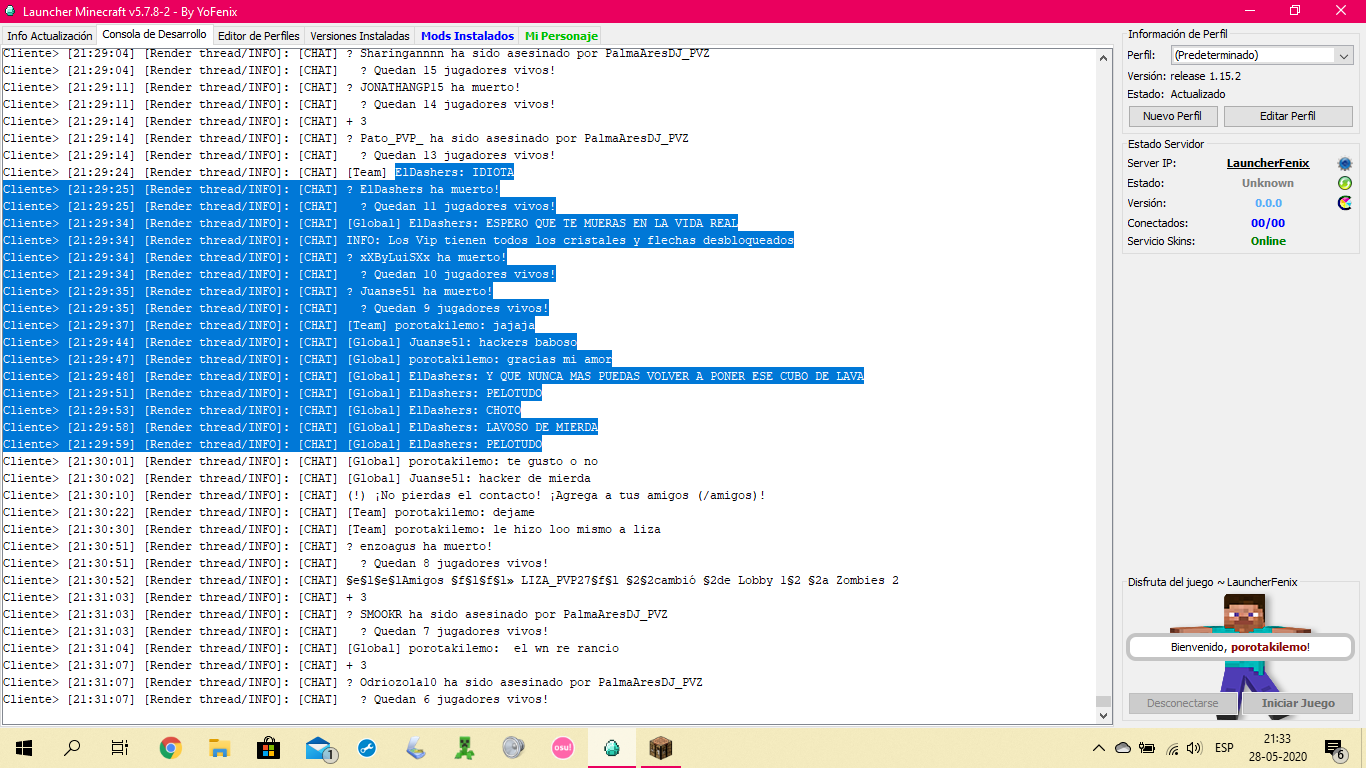Click the taskbar clock showing 21:33
This screenshot has height=768, width=1366.
(1280, 748)
